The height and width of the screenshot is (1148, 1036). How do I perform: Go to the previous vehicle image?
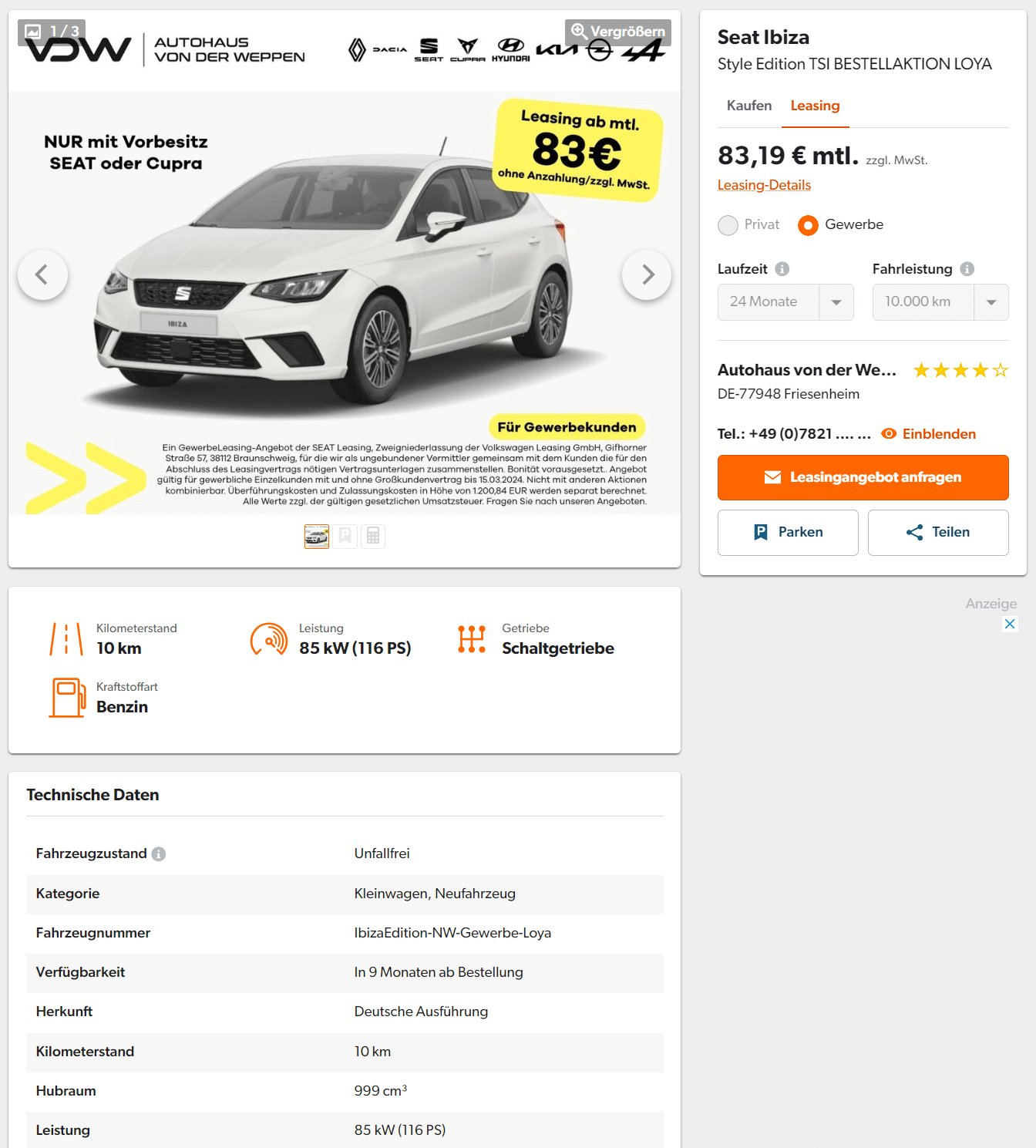point(42,274)
